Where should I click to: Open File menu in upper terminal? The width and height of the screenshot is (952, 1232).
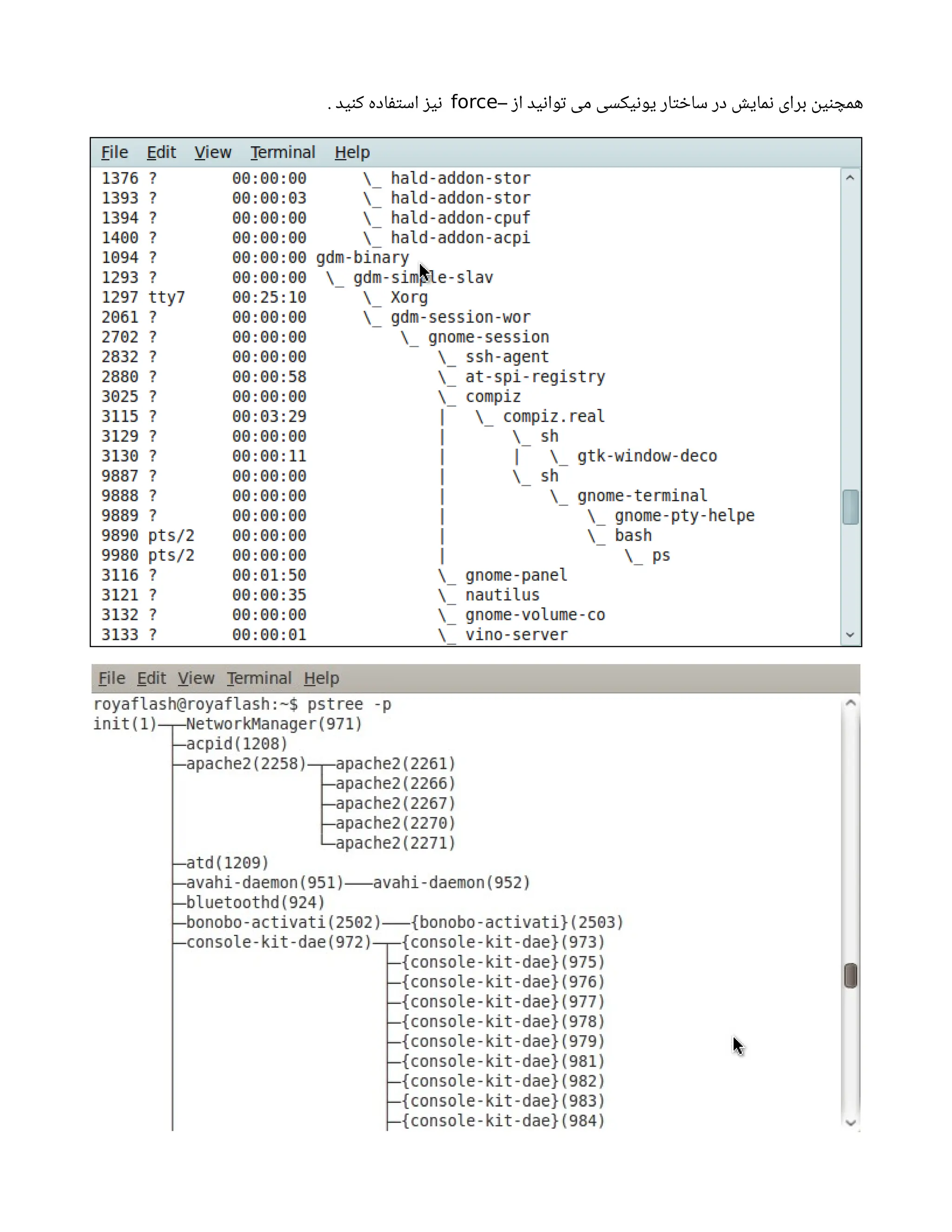(x=114, y=152)
